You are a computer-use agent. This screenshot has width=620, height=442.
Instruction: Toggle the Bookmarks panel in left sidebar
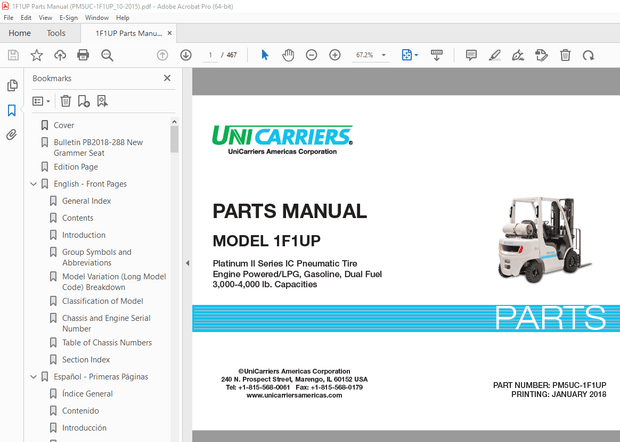[x=12, y=110]
